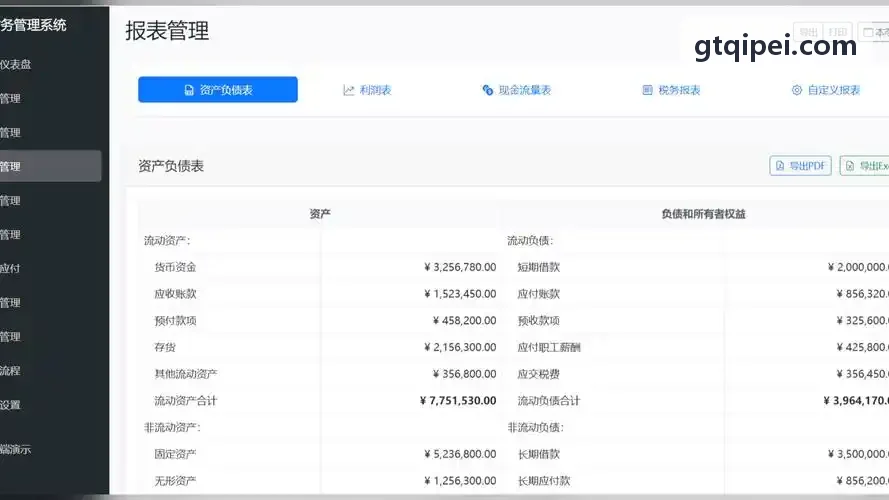Viewport: 889px width, 500px height.
Task: Select the 其他流动资产 row label
Action: (186, 374)
